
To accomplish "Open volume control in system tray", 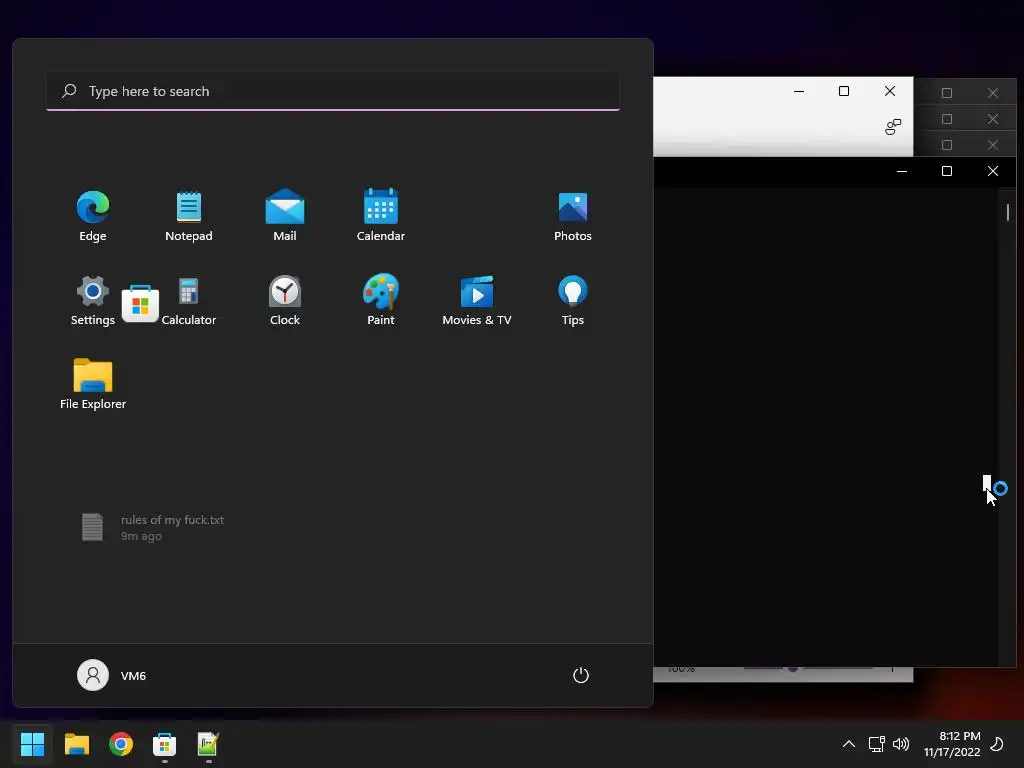I will (901, 744).
